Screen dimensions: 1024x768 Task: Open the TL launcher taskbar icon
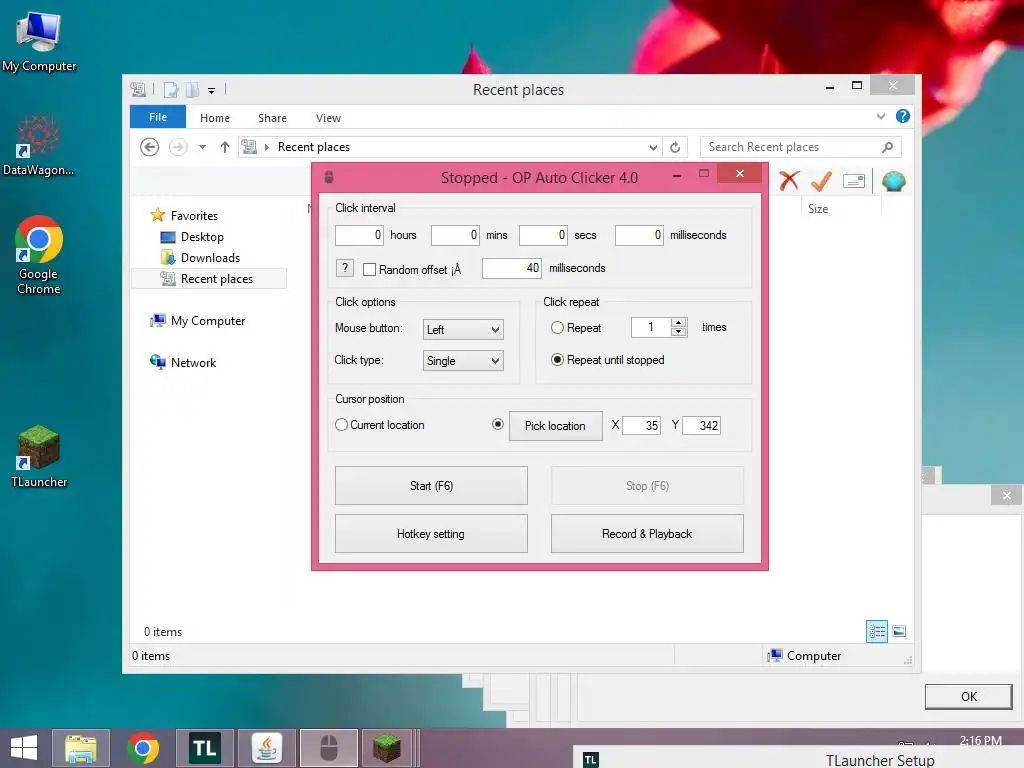click(204, 748)
